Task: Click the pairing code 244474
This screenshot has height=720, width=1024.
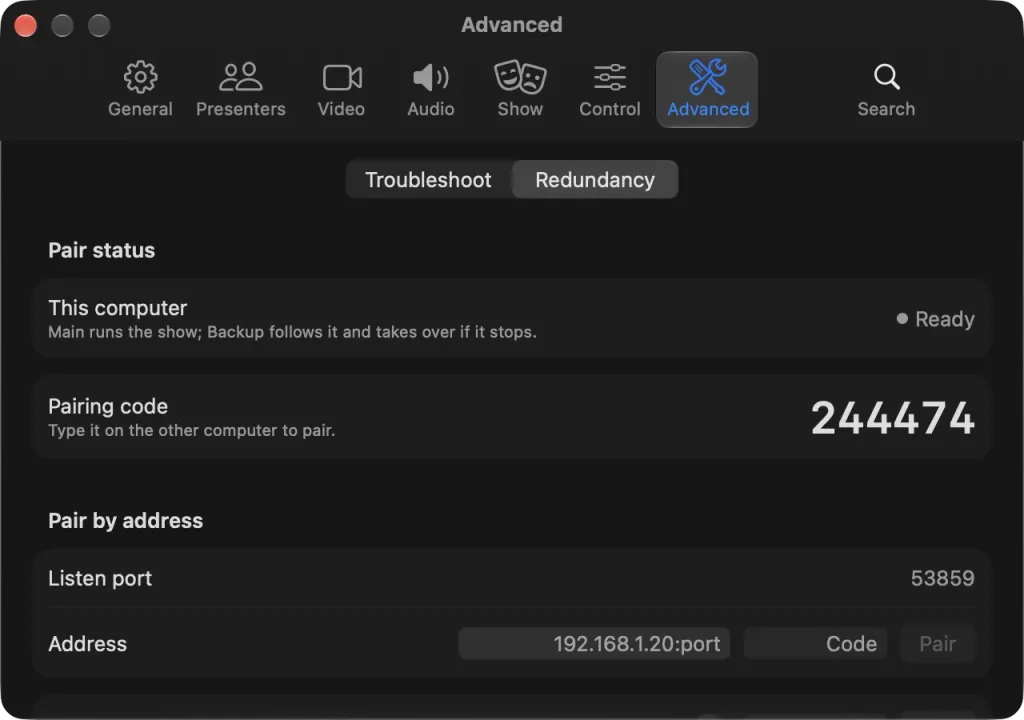Action: coord(893,417)
